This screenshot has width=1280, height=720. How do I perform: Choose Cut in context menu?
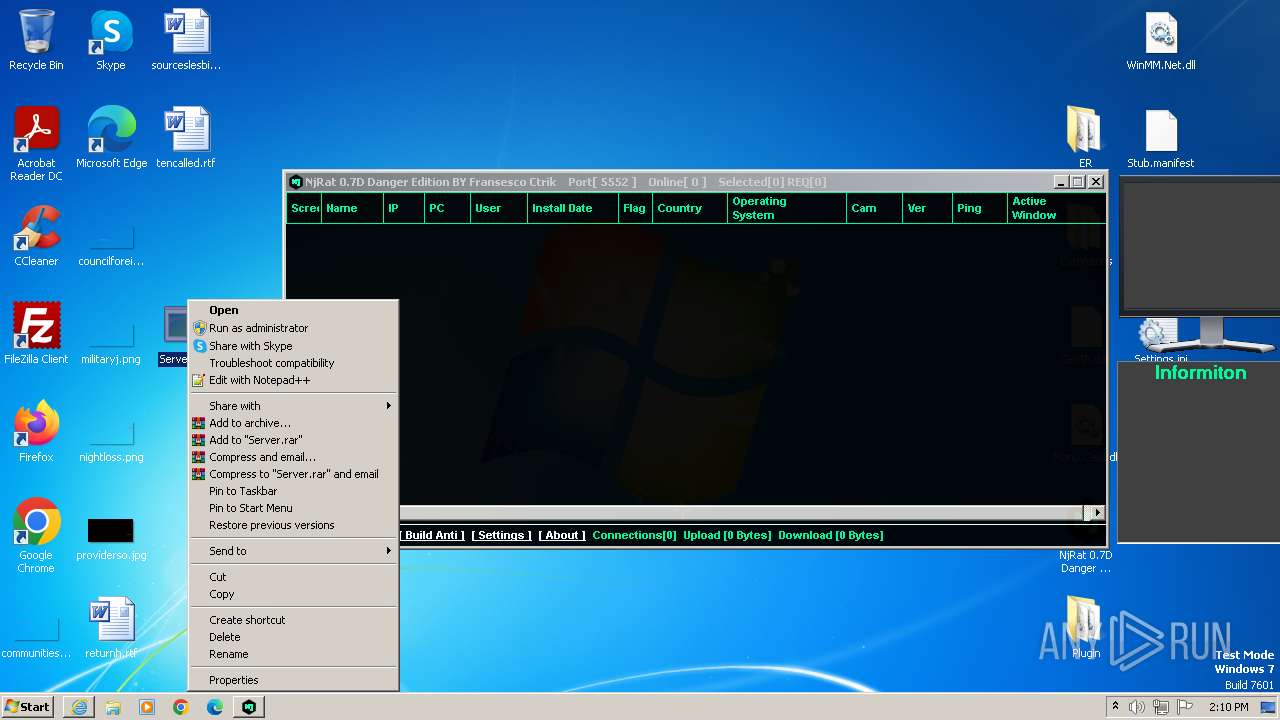coord(294,577)
